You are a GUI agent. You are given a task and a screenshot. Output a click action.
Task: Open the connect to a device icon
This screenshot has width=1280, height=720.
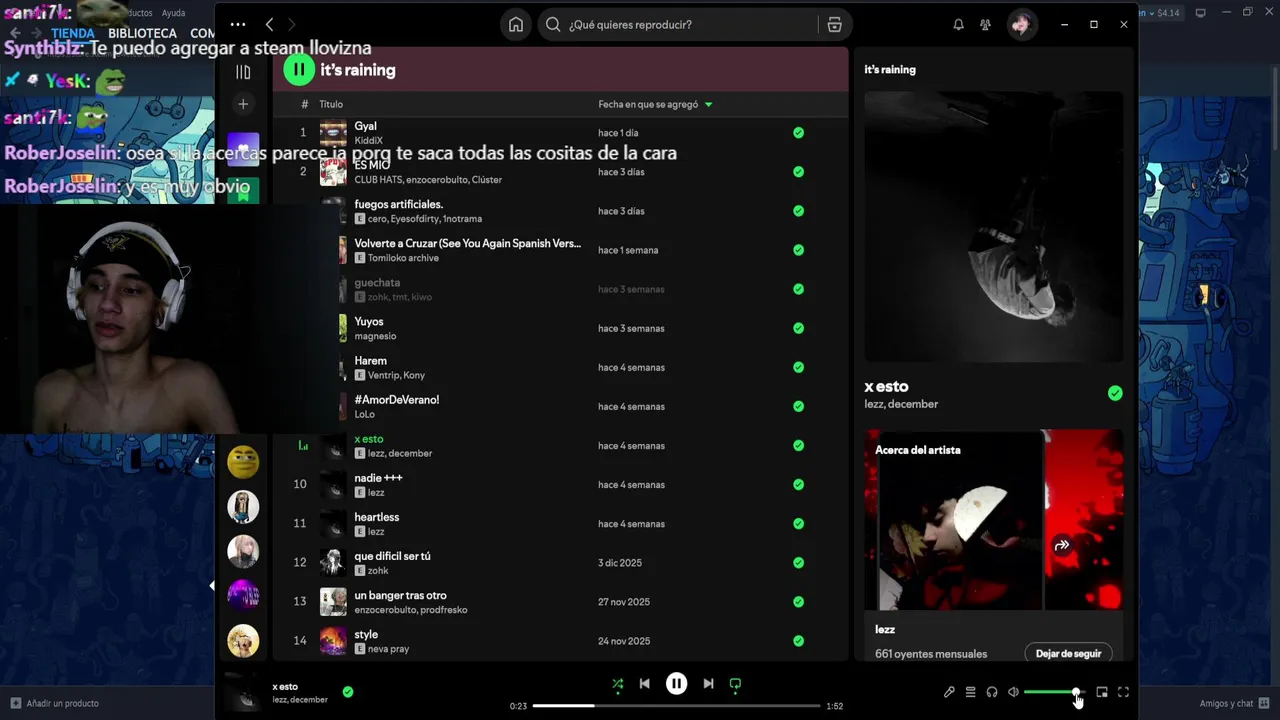992,692
